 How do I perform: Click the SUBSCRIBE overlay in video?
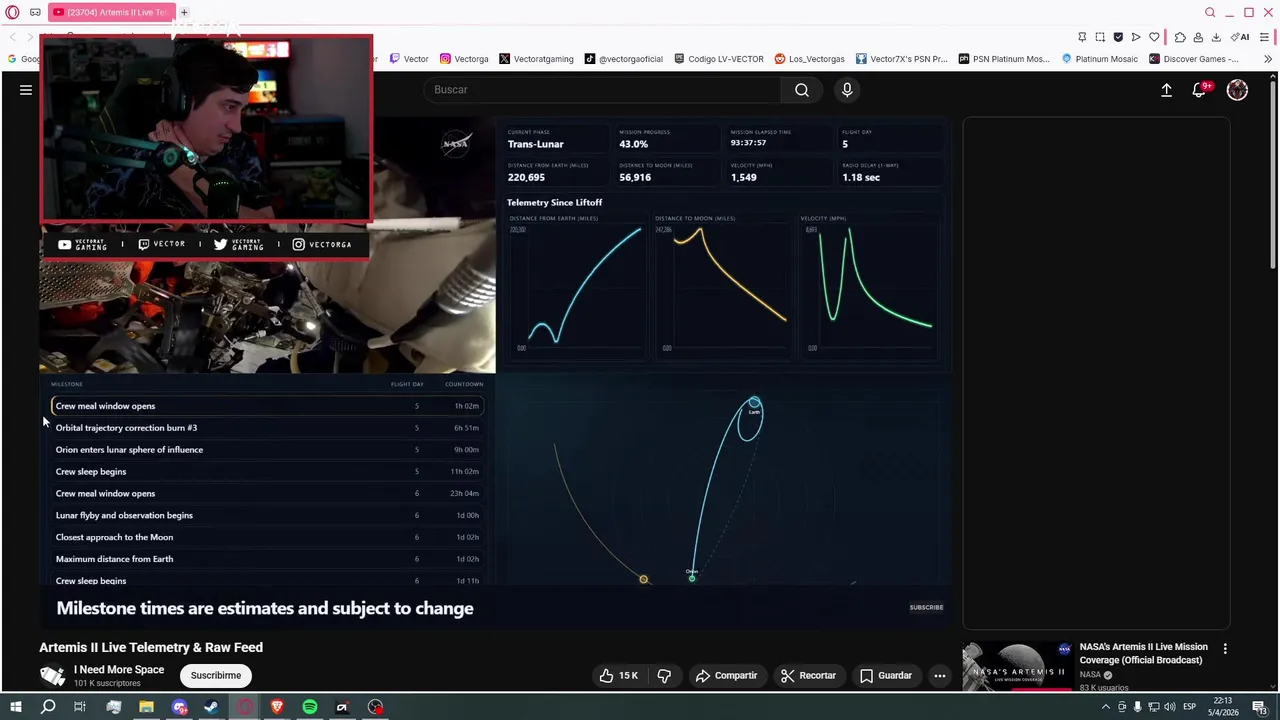926,607
